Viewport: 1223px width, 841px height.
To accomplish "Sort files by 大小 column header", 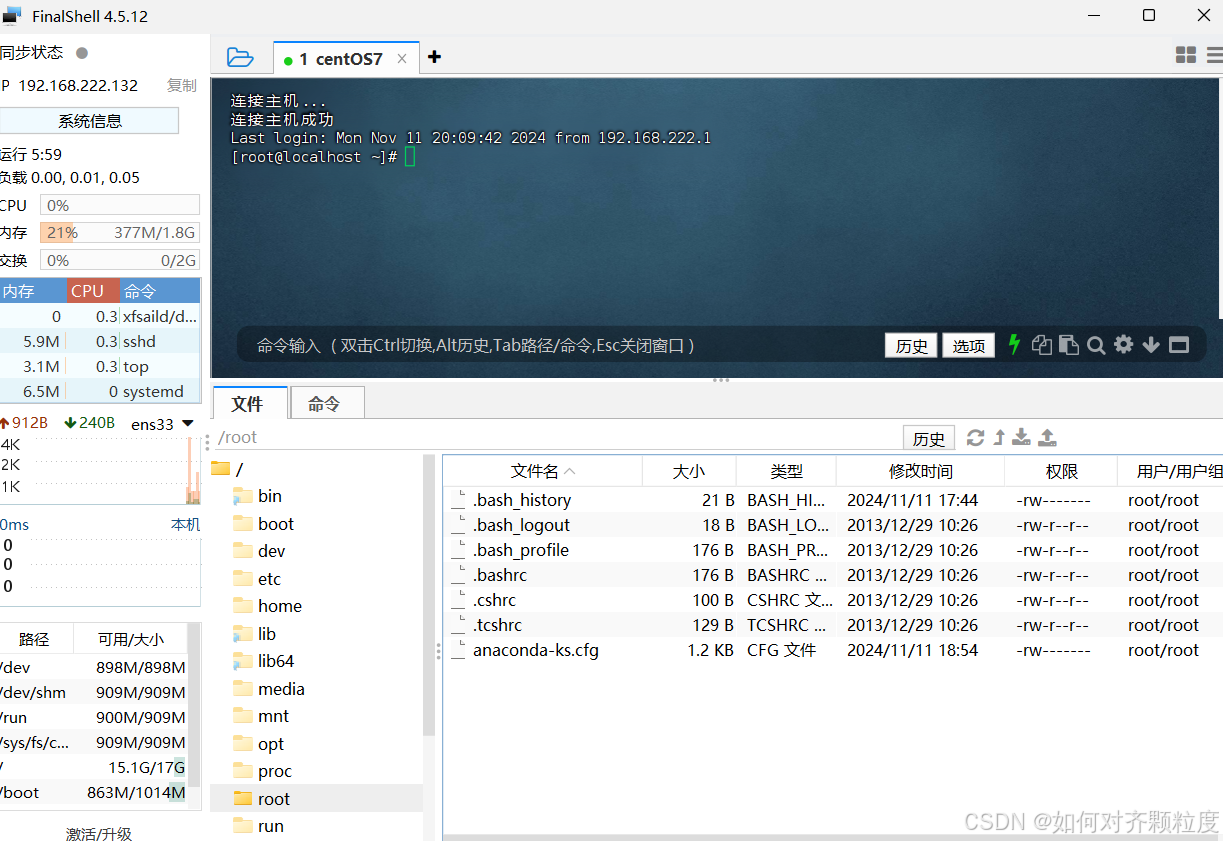I will [x=689, y=471].
